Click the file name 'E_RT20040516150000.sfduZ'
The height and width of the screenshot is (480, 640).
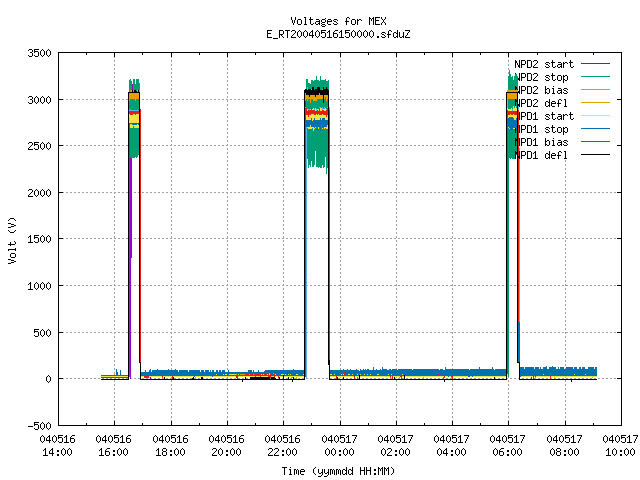pyautogui.click(x=338, y=34)
